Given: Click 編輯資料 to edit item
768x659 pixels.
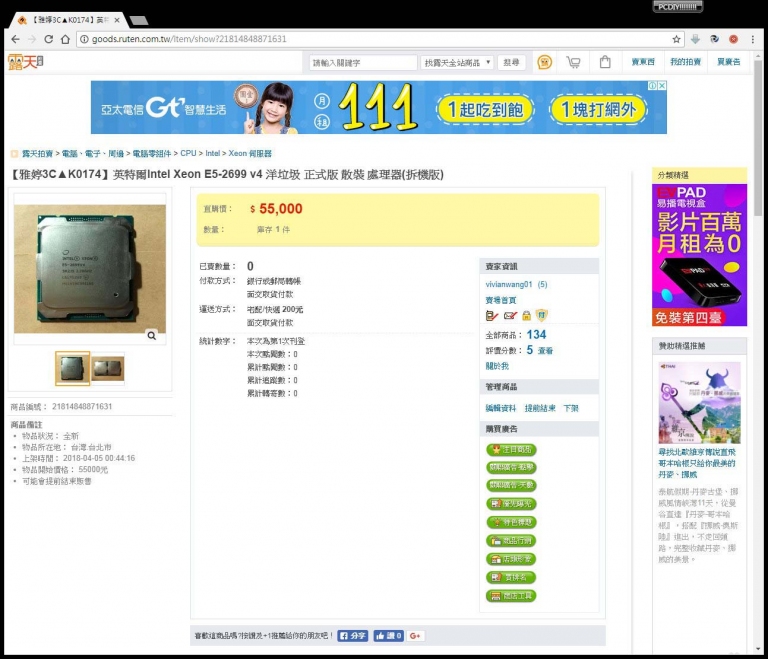Looking at the screenshot, I should click(501, 408).
